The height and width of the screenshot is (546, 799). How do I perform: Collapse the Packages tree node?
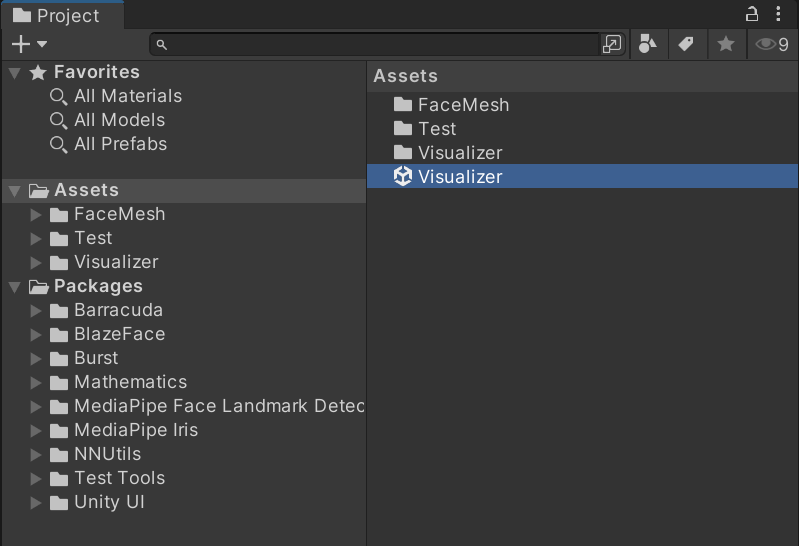pos(15,287)
